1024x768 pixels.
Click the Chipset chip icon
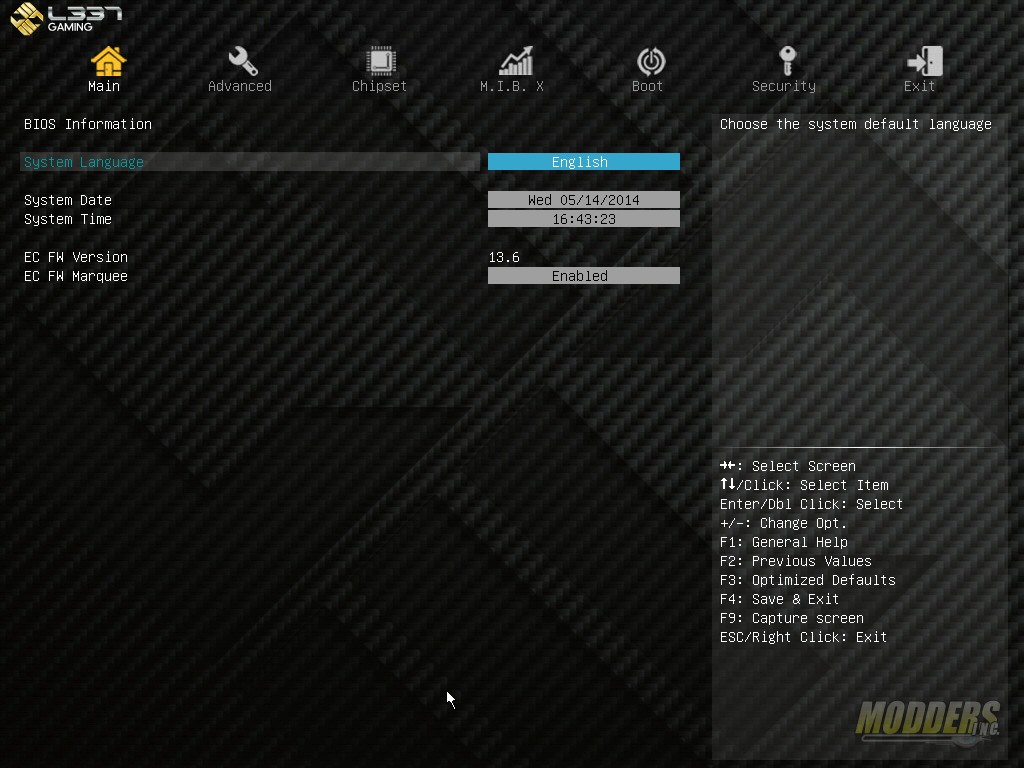pyautogui.click(x=381, y=61)
